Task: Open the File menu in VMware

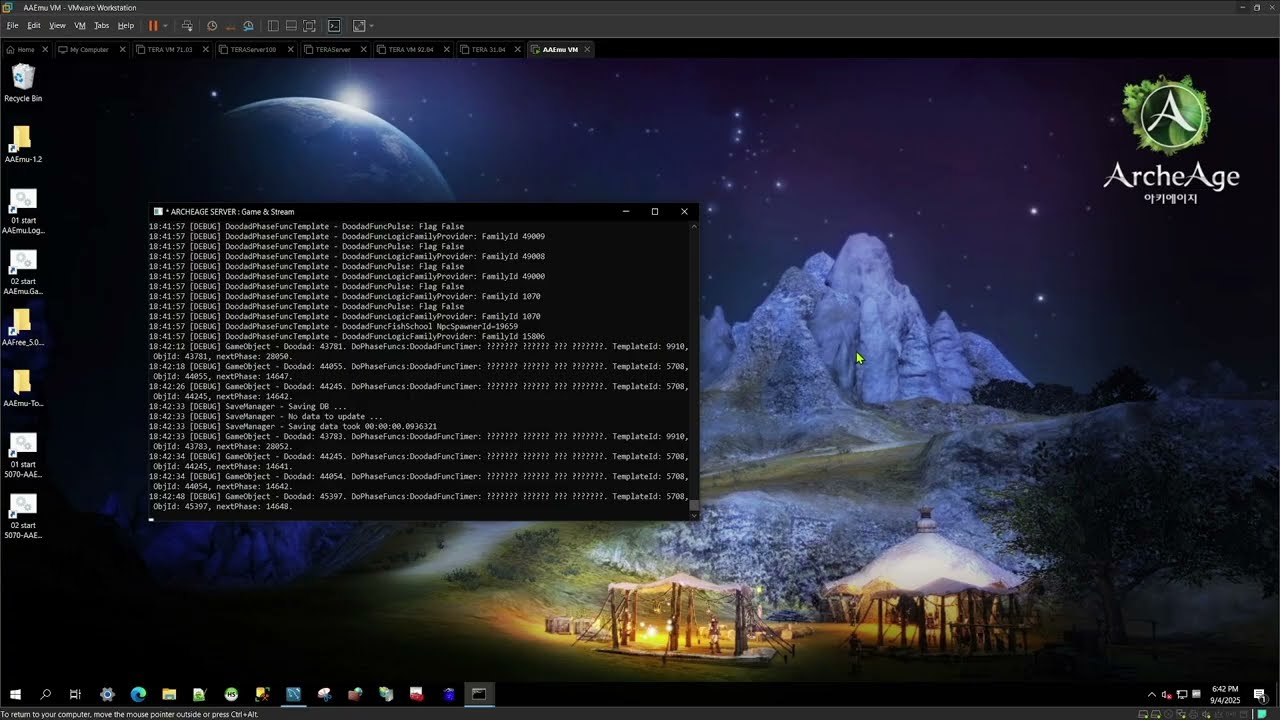Action: [12, 25]
